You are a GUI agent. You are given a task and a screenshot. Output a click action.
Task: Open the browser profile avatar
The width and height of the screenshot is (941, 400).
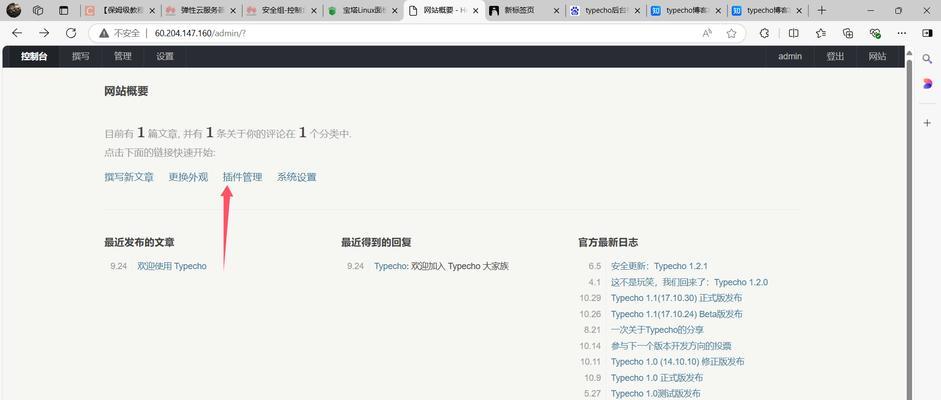coord(13,10)
